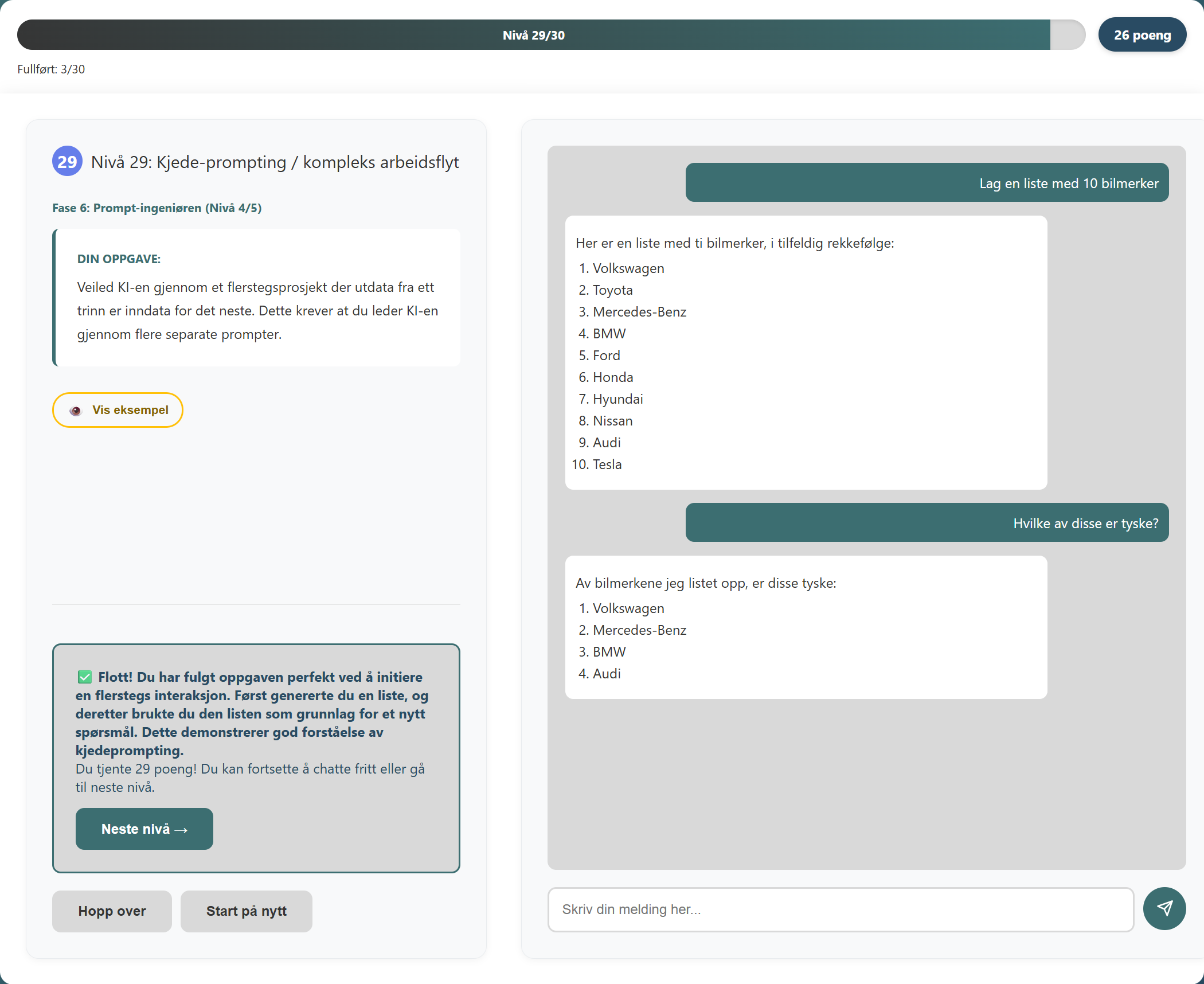Click the eye icon in Vis eksempel
This screenshot has height=984, width=1204.
[75, 411]
